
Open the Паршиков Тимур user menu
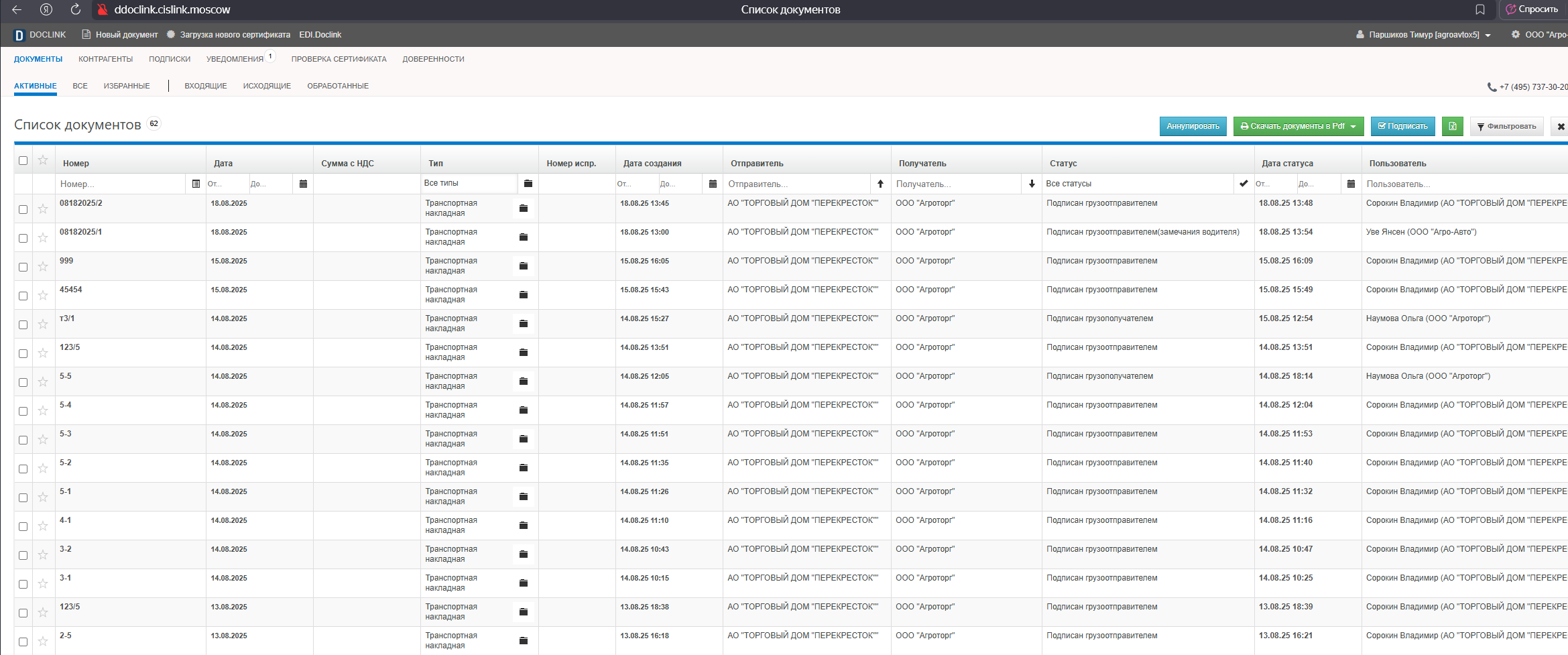[1423, 35]
